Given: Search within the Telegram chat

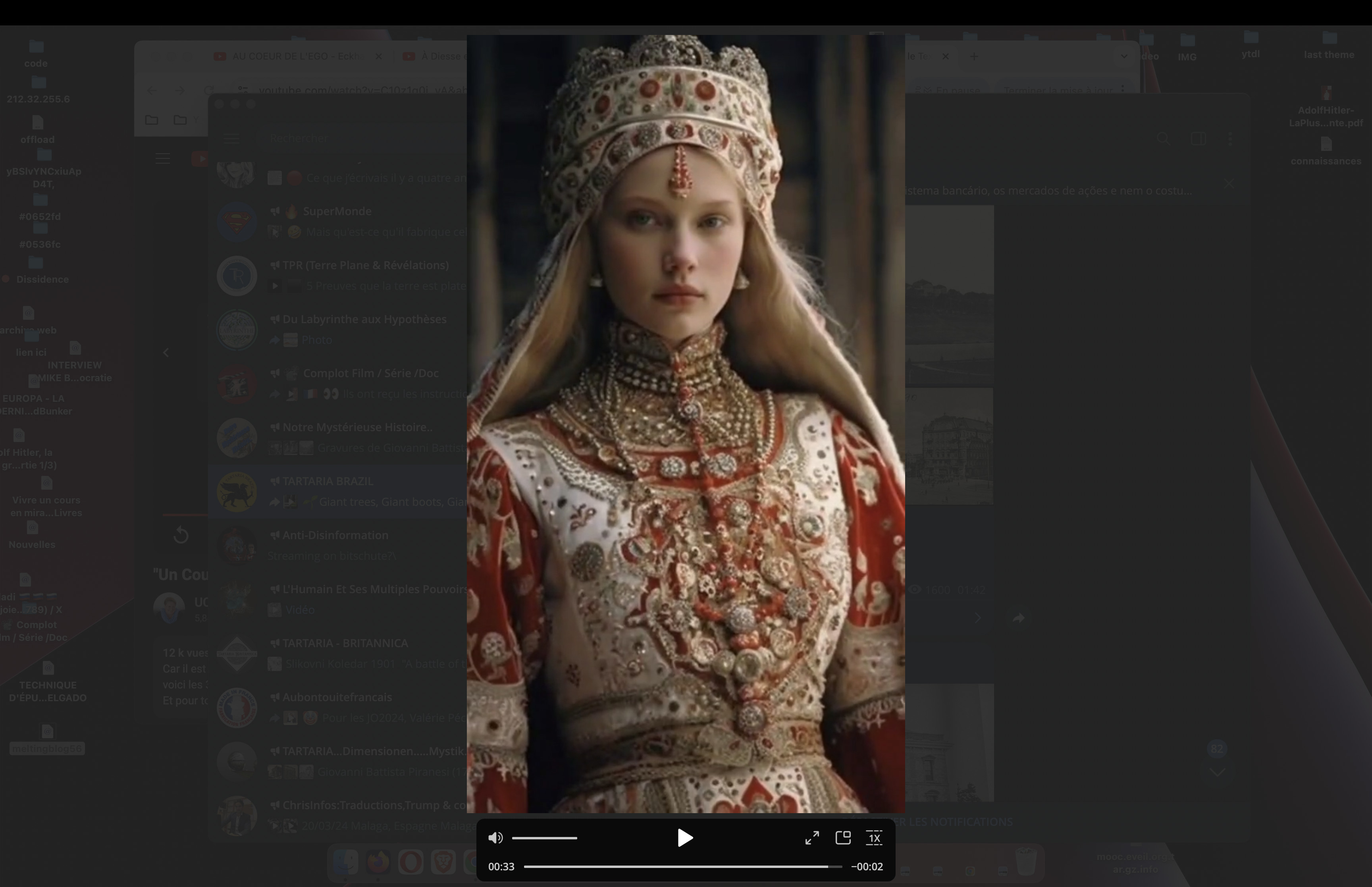Looking at the screenshot, I should (1163, 138).
